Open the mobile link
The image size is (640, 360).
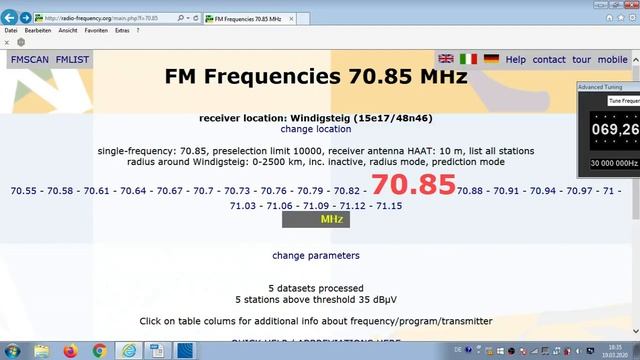tap(613, 60)
